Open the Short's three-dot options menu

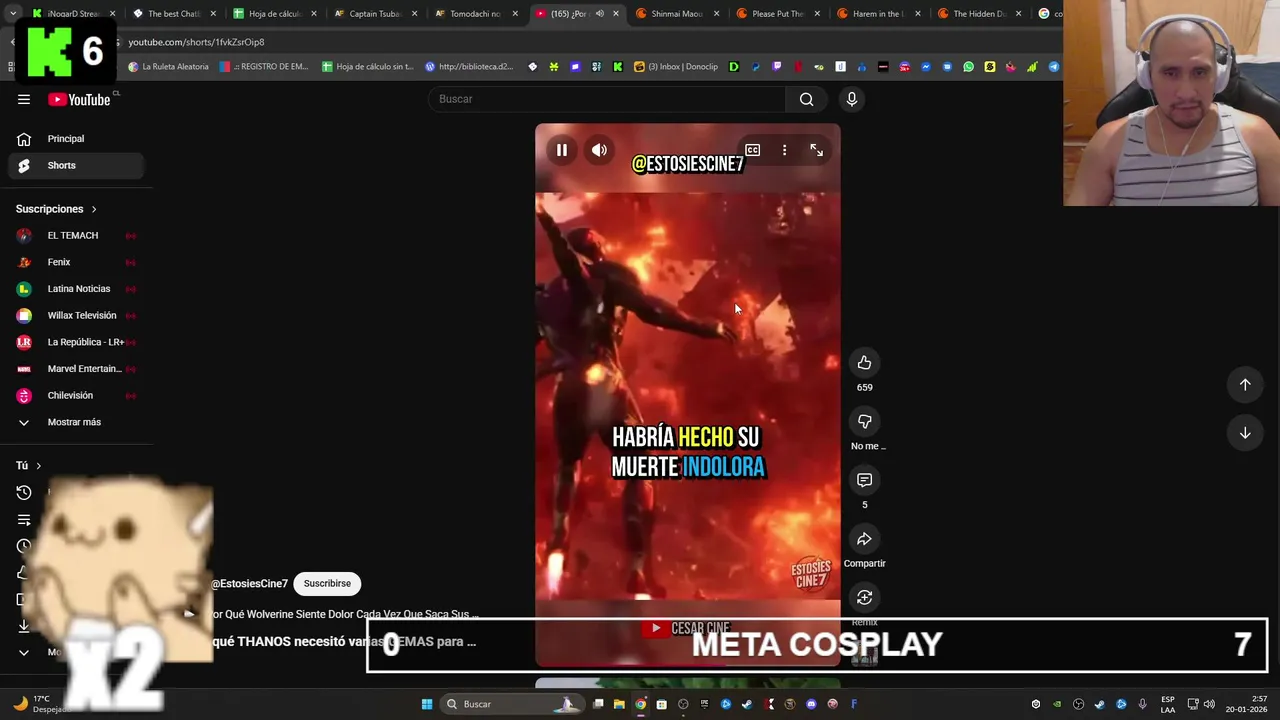point(784,150)
